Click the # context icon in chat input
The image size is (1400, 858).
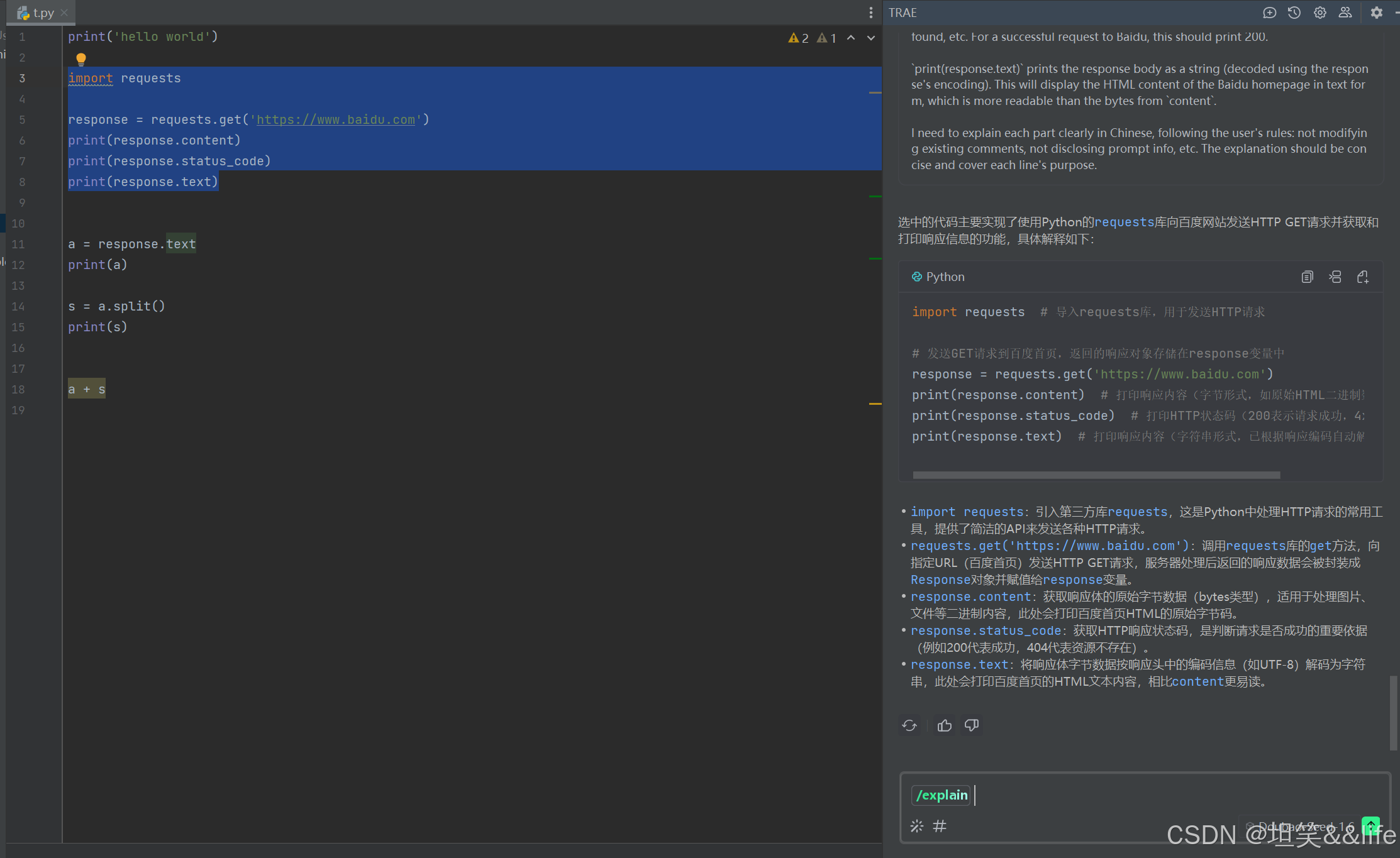coord(940,826)
